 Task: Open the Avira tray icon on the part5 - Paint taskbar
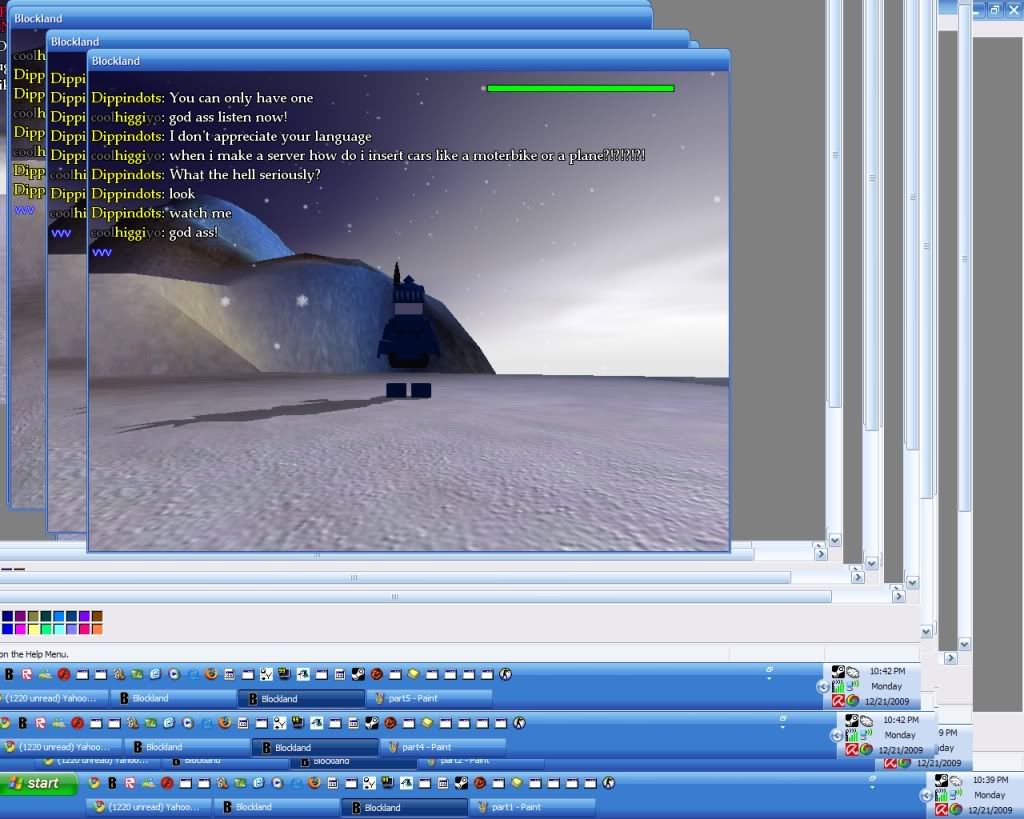tap(838, 701)
